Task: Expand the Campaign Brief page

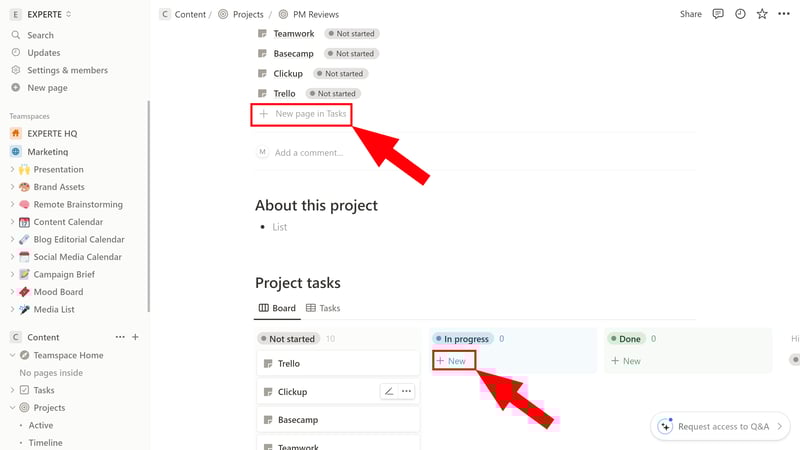Action: pyautogui.click(x=12, y=274)
